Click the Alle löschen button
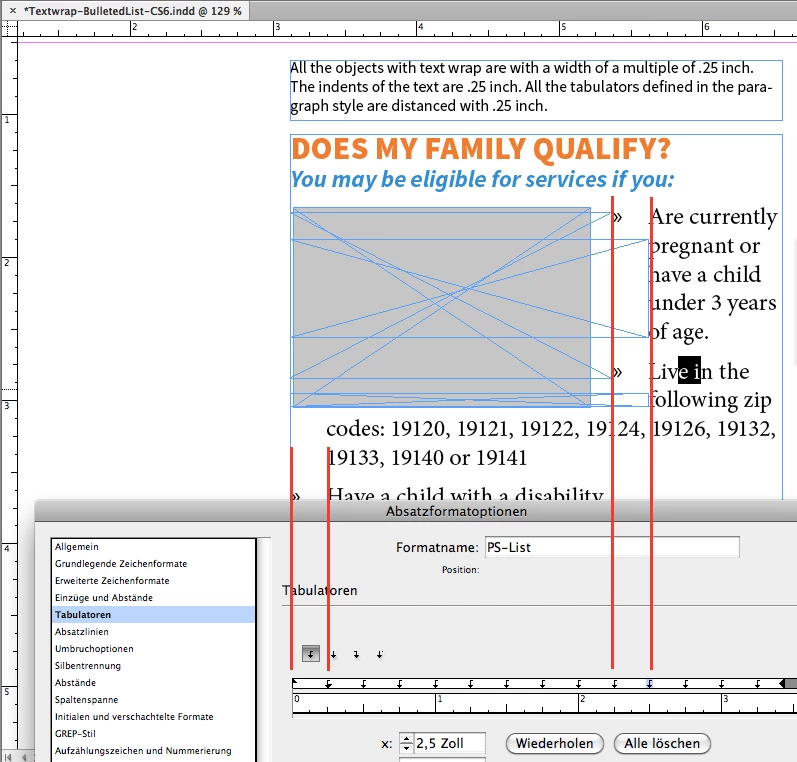 pyautogui.click(x=662, y=743)
